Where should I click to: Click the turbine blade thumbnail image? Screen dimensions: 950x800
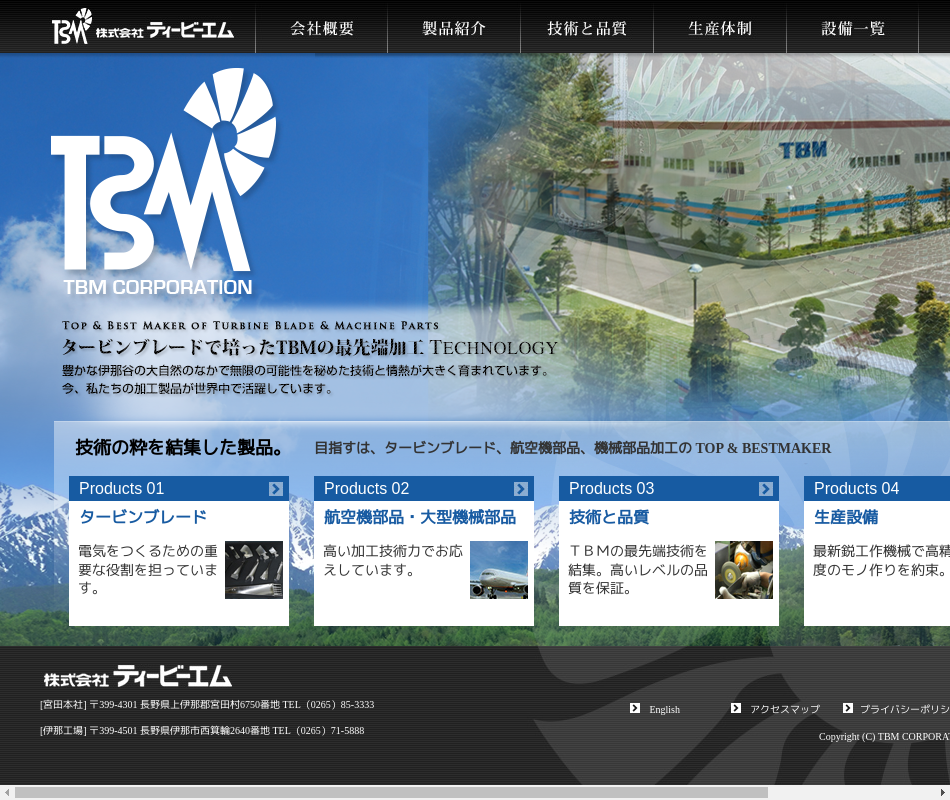coord(254,570)
